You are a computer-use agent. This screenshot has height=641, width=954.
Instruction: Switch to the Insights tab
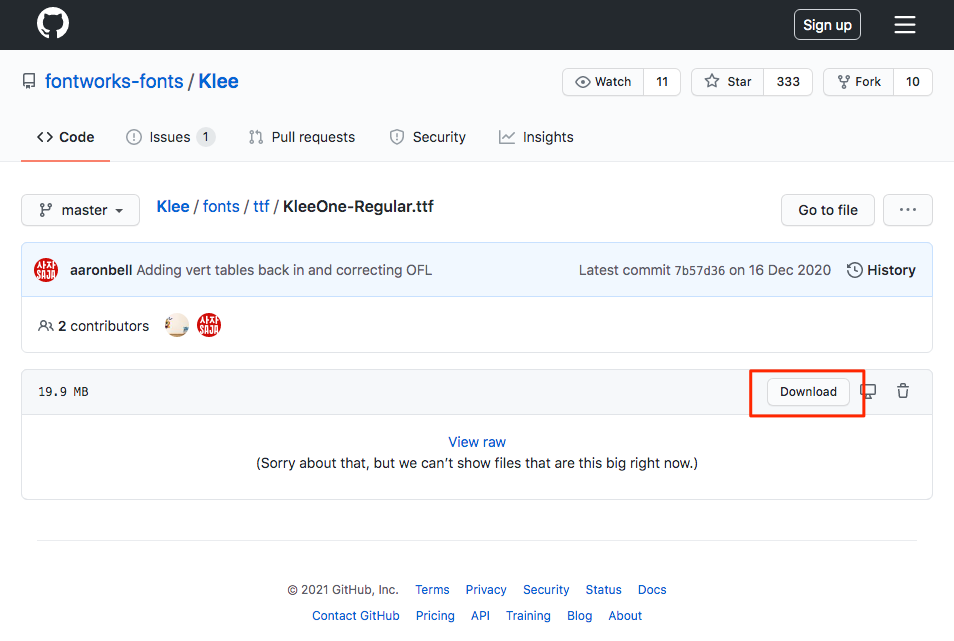536,137
